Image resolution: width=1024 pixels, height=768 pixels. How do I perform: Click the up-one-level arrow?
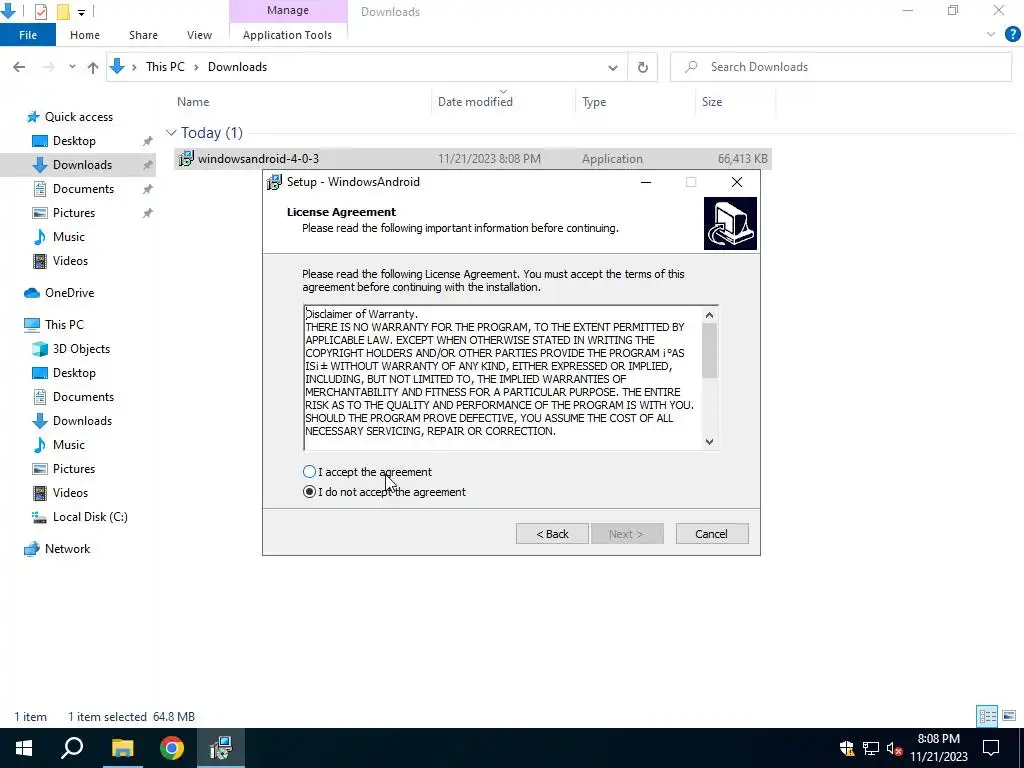93,67
